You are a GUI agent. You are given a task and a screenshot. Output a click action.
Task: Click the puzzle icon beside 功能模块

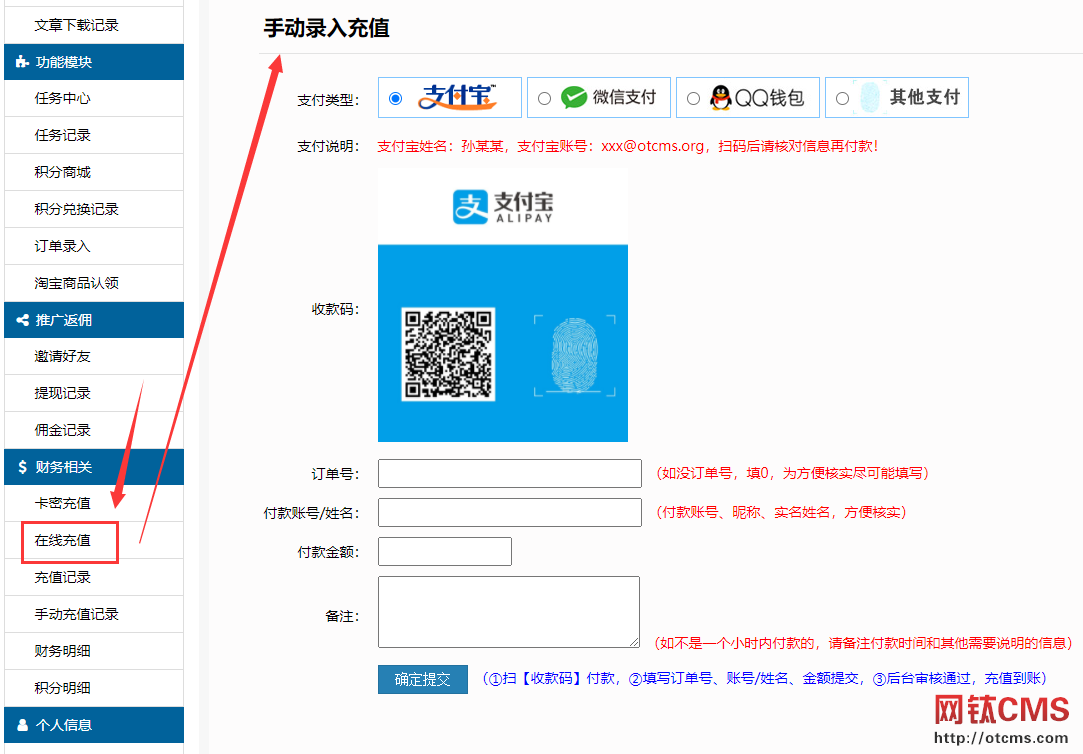tap(22, 62)
